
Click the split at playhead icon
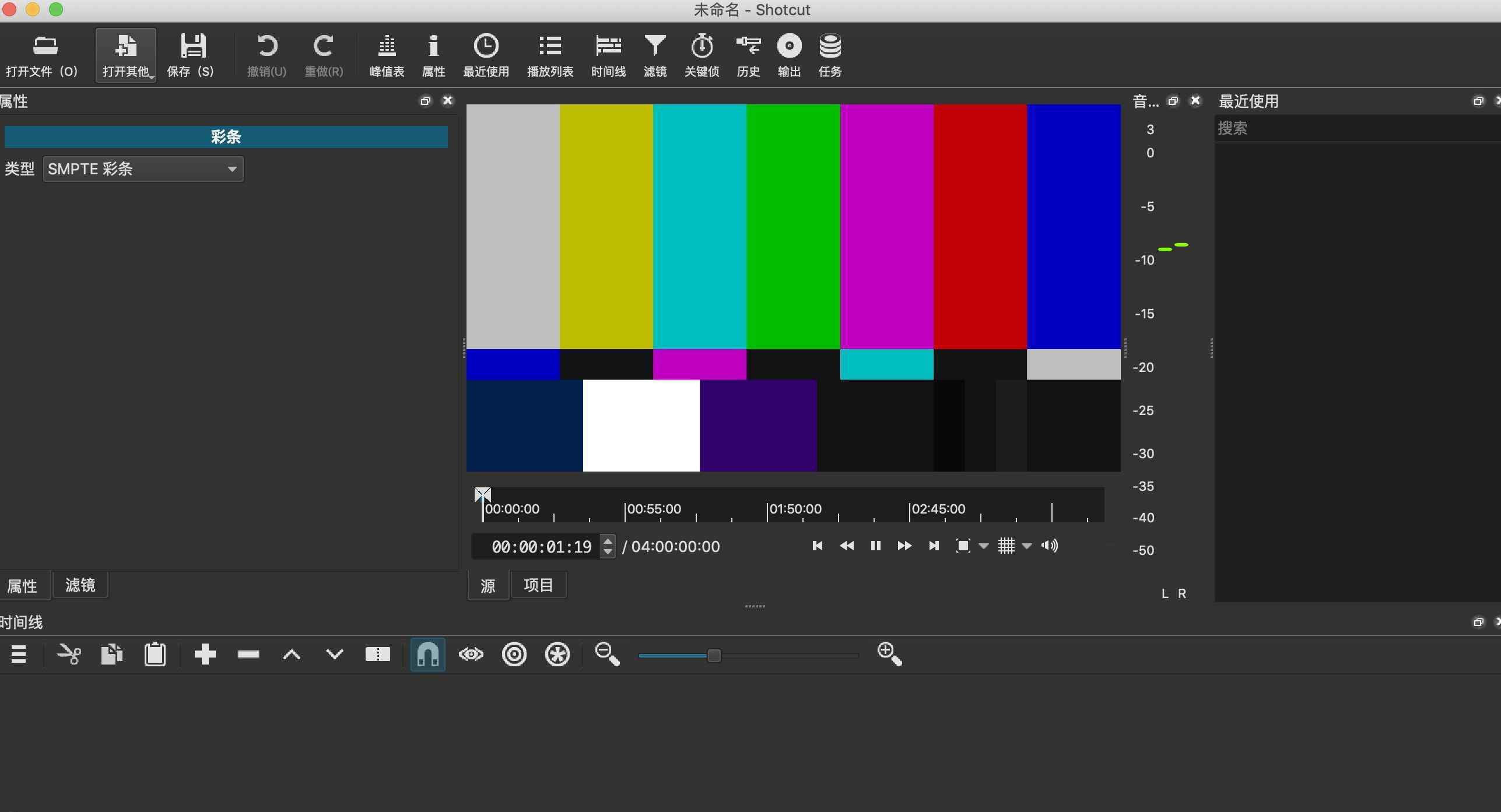coord(378,655)
